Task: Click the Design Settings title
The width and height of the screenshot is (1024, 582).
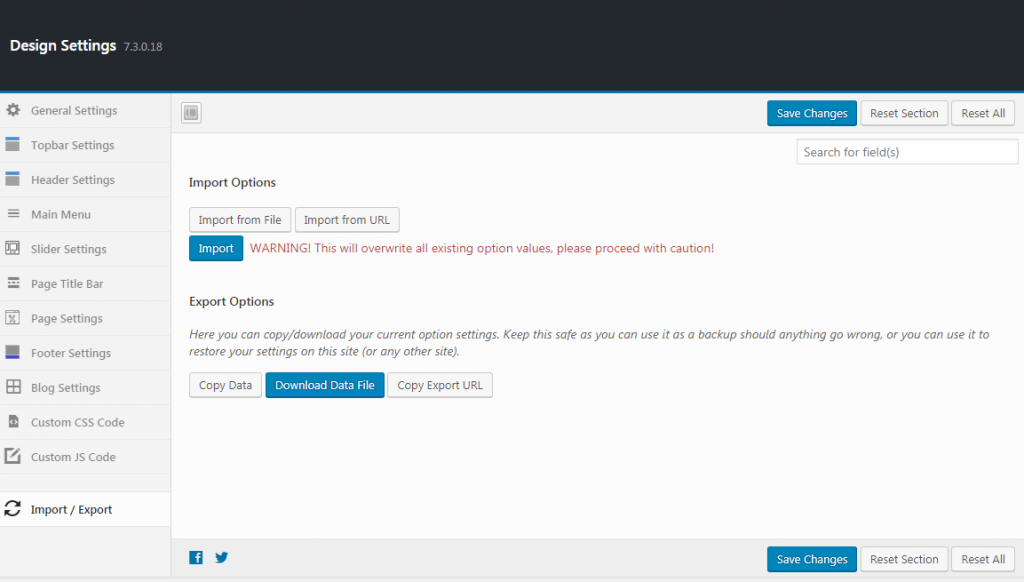Action: click(x=63, y=46)
